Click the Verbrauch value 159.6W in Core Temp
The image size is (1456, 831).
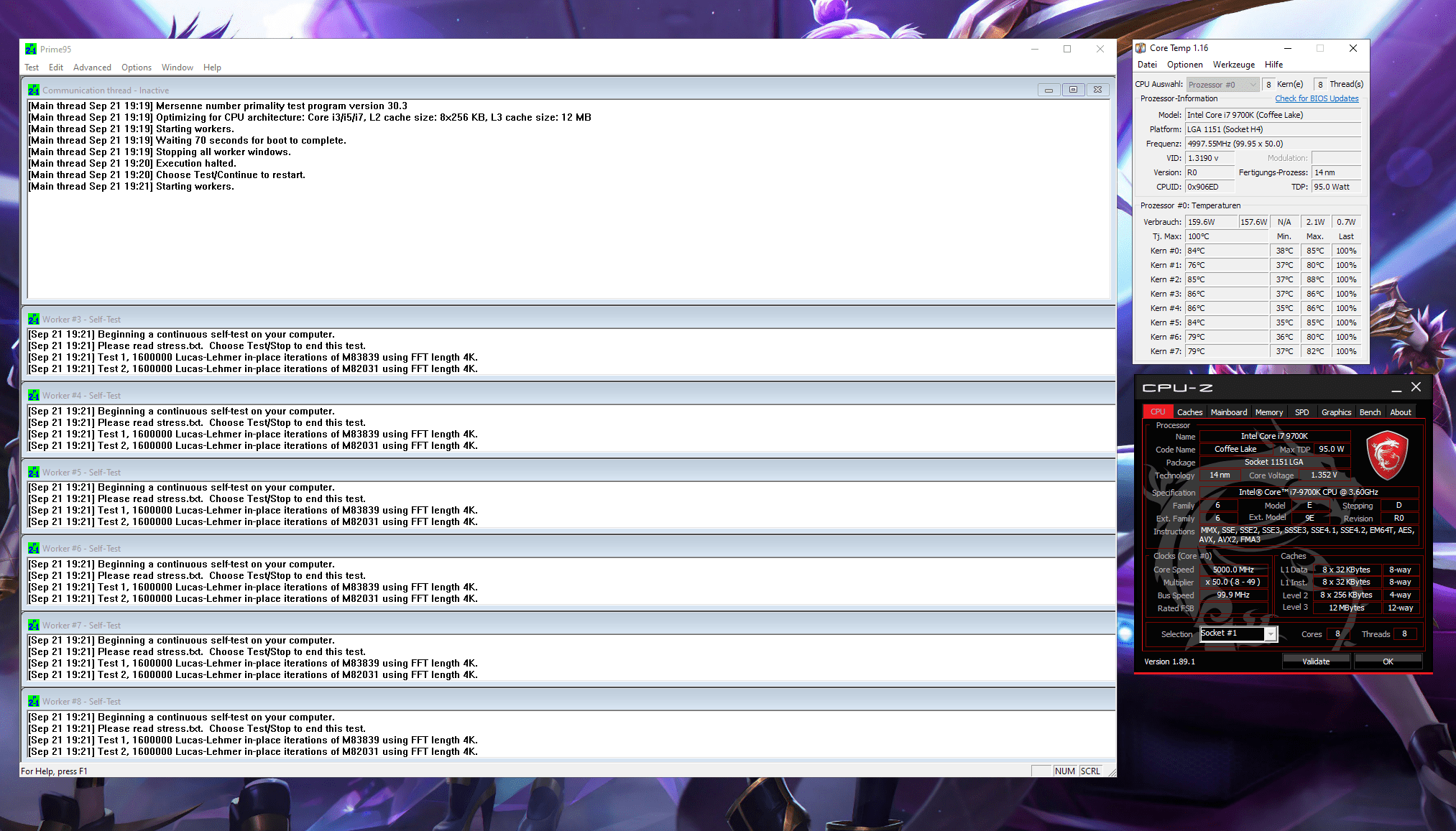coord(1211,222)
